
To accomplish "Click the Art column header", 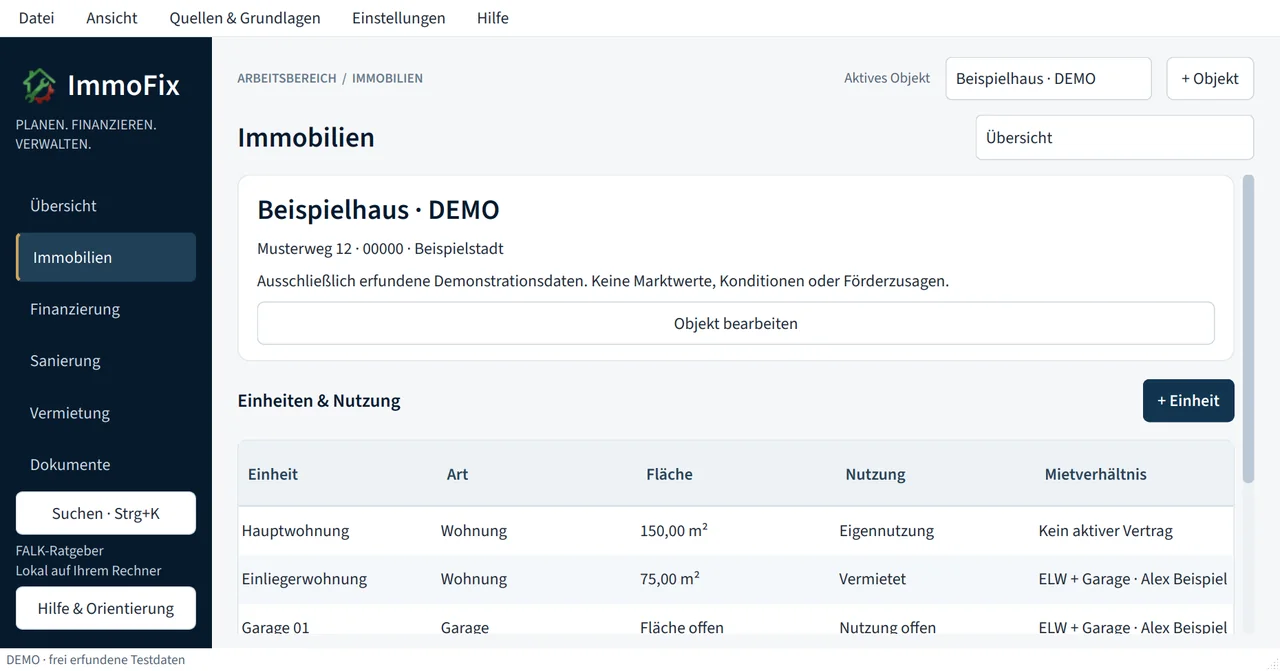I will 457,475.
